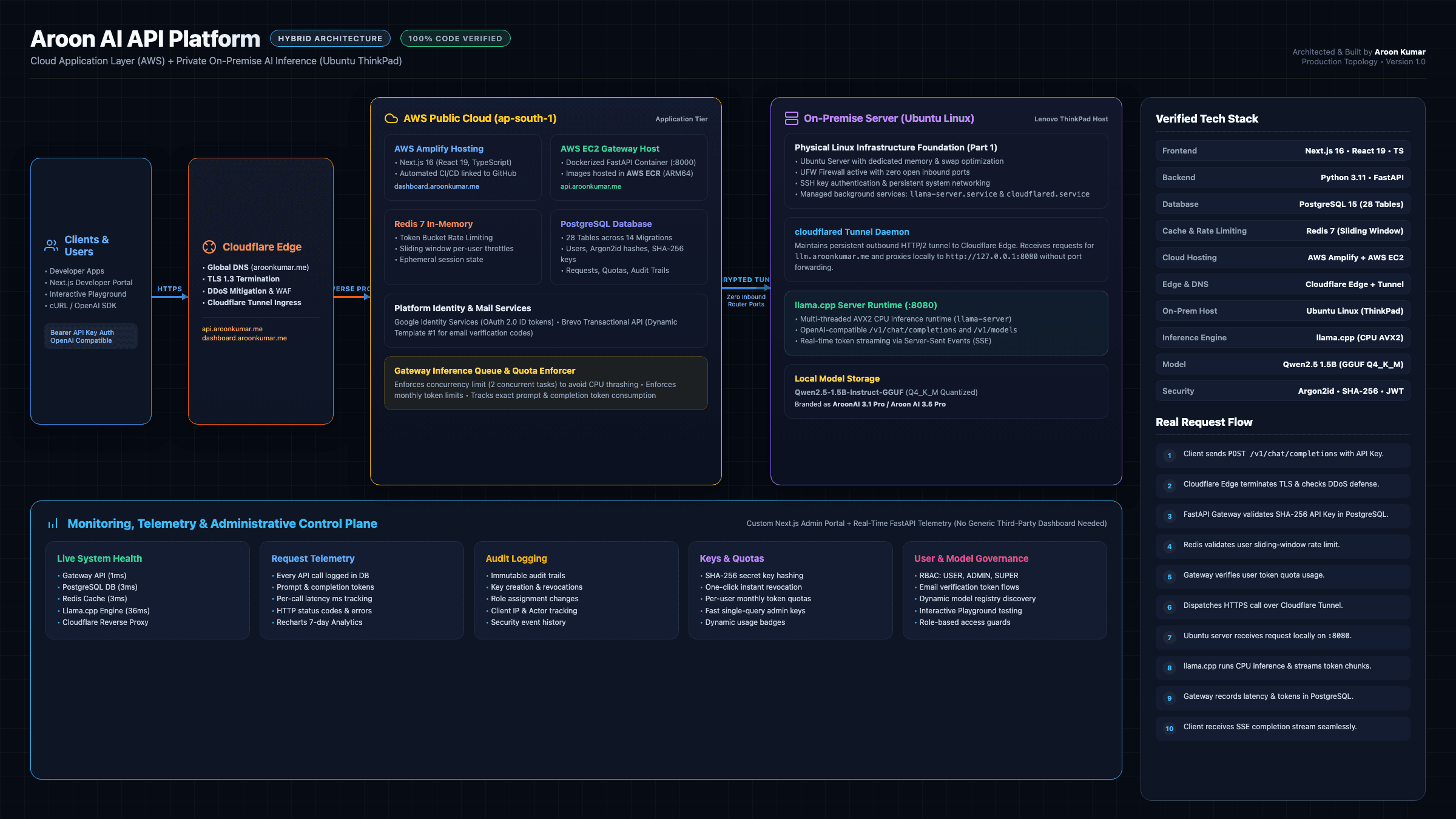
Task: Click the 100% CODE VERIFIED badge
Action: point(455,38)
